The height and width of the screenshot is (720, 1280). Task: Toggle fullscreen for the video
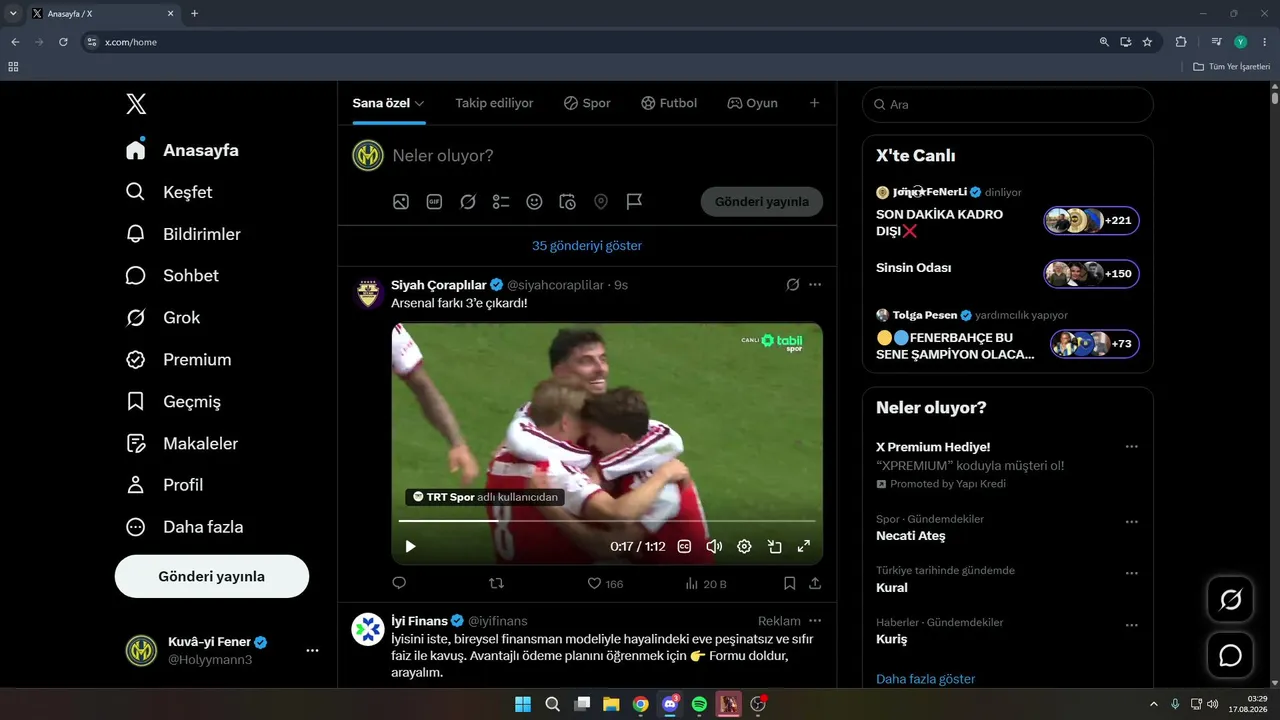coord(803,547)
